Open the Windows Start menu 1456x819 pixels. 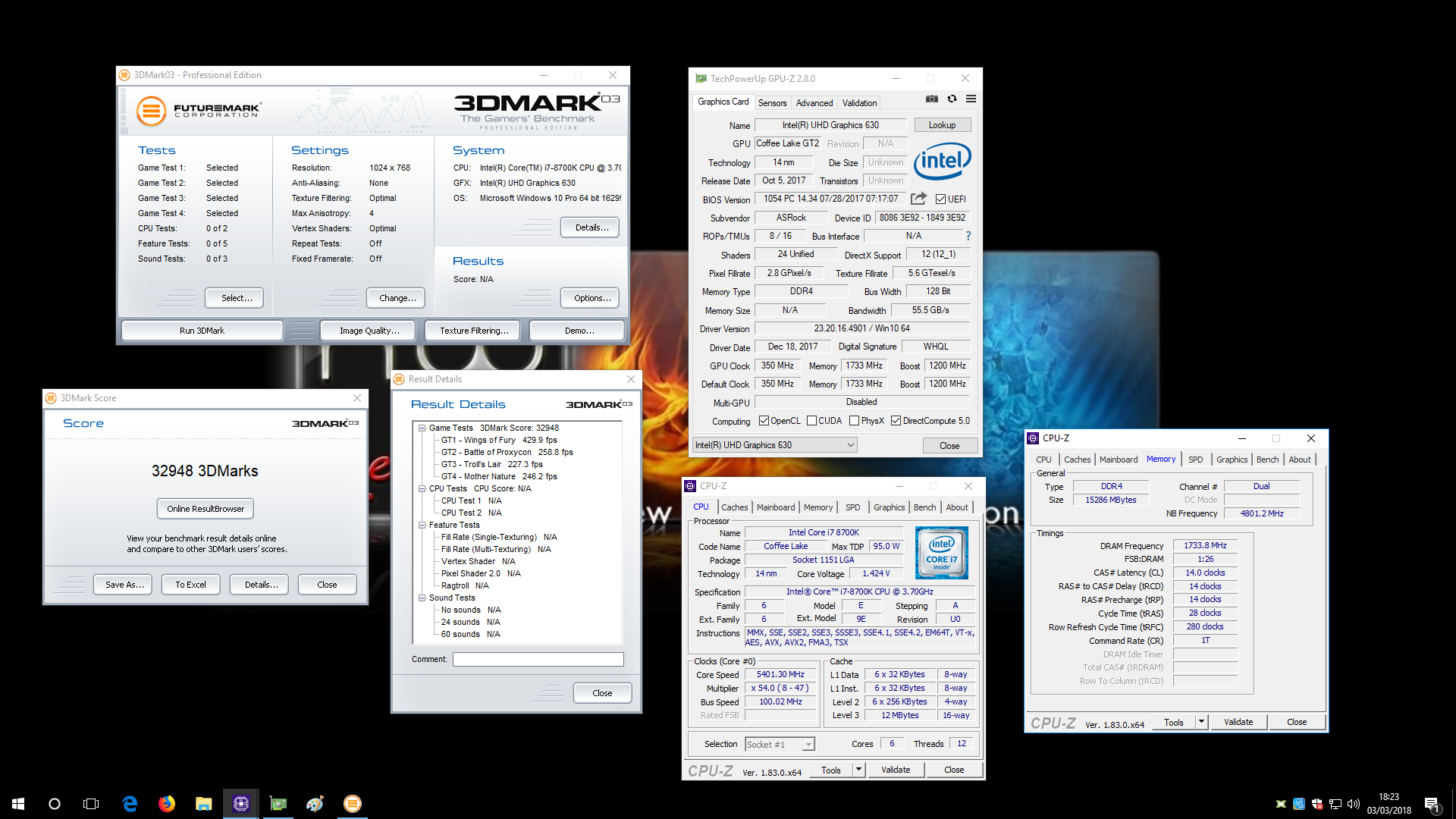click(18, 804)
